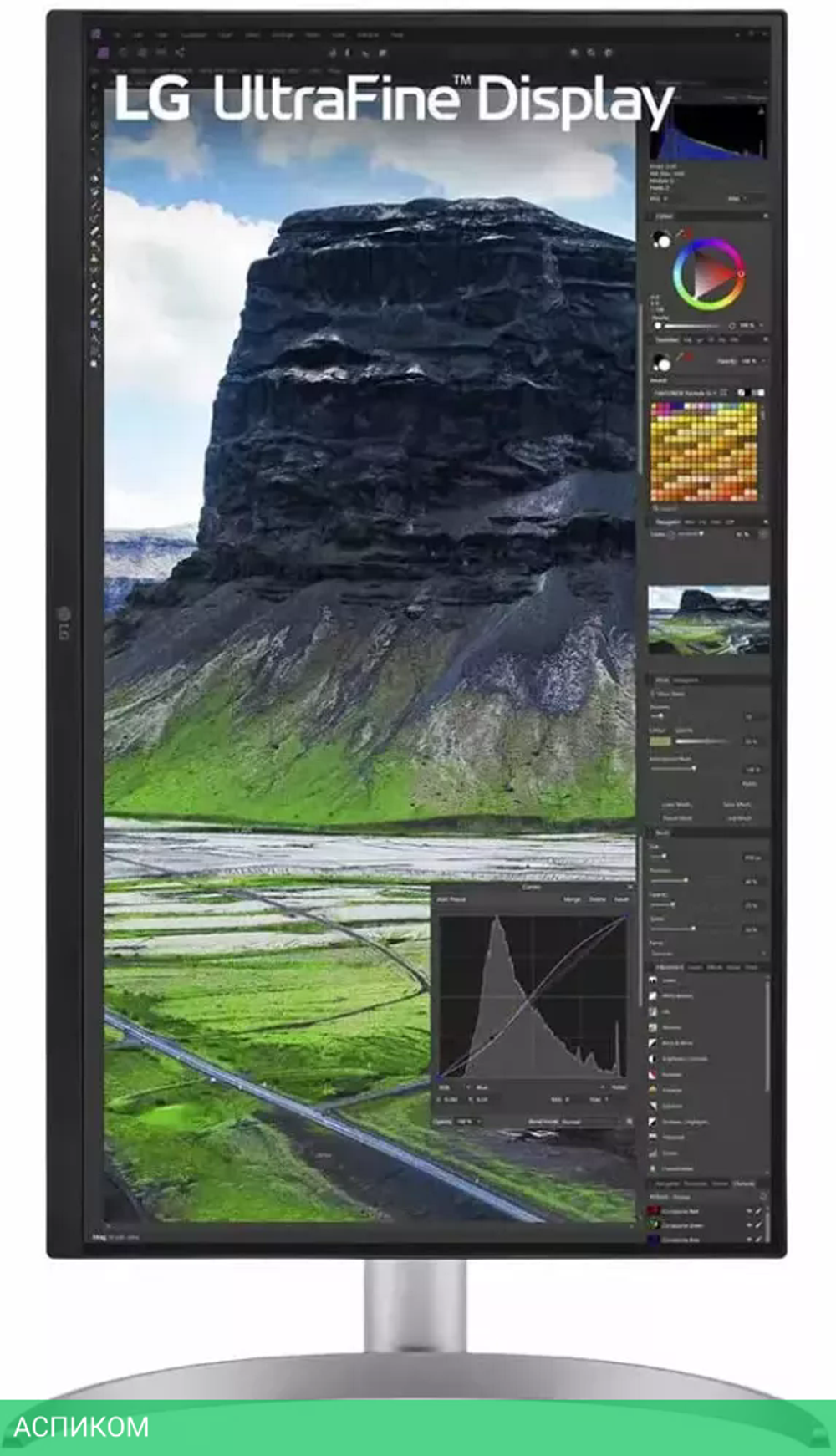
Task: Open the Swatches opacity percentage dropdown
Action: point(752,361)
